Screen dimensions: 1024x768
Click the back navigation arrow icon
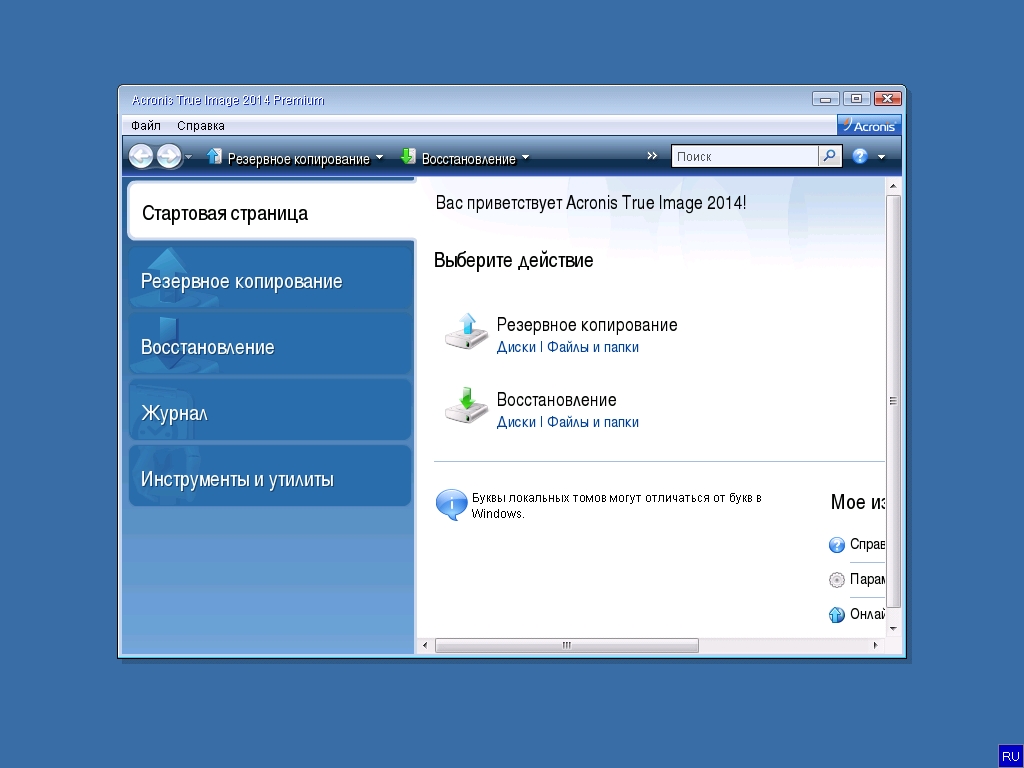(x=141, y=156)
